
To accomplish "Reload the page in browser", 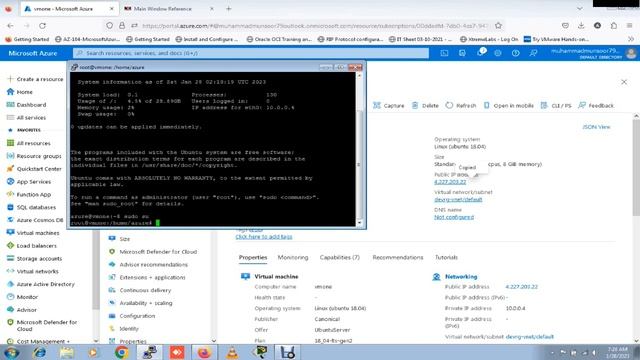I will pos(42,26).
